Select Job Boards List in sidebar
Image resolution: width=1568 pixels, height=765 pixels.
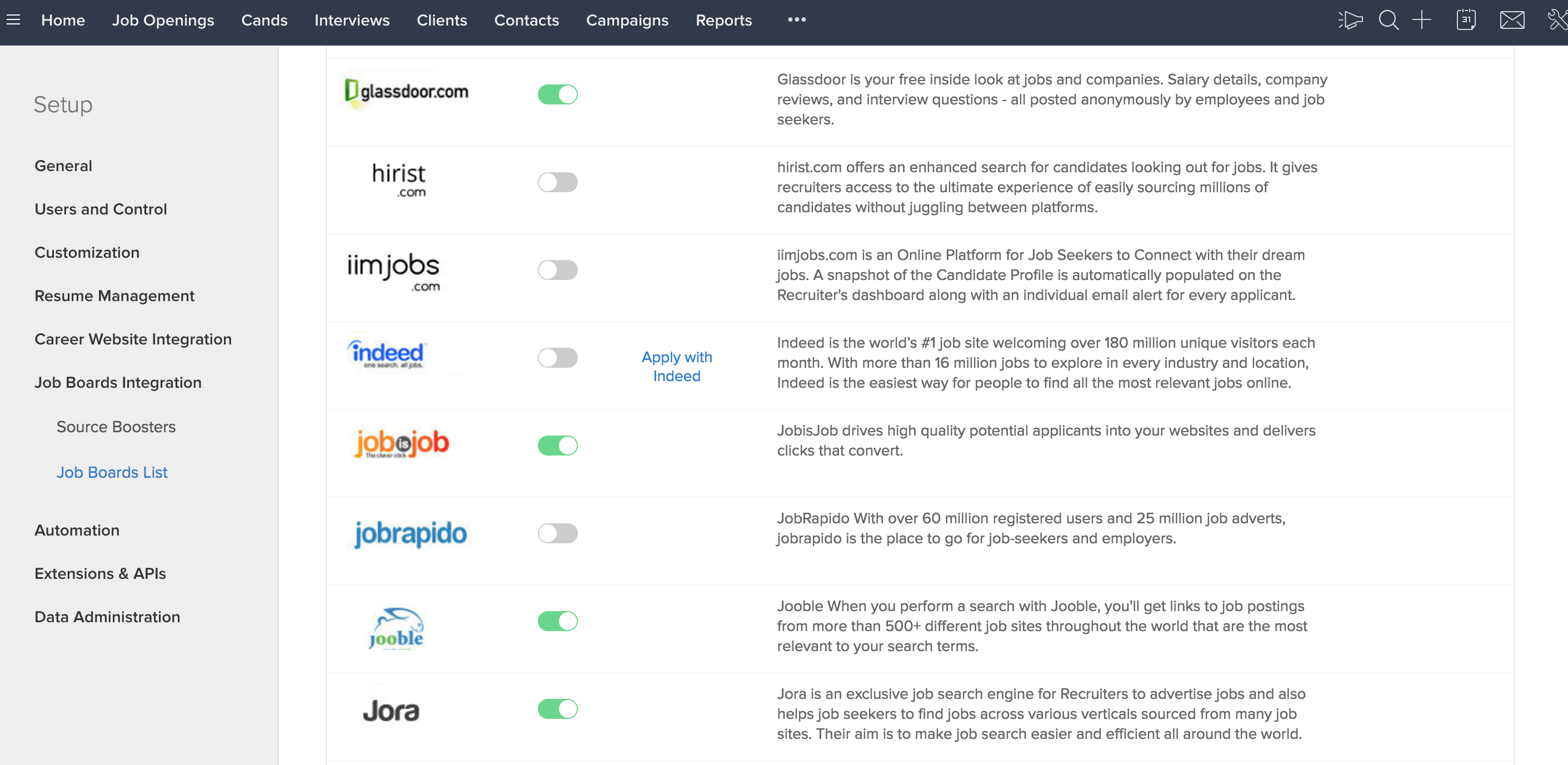pos(112,472)
